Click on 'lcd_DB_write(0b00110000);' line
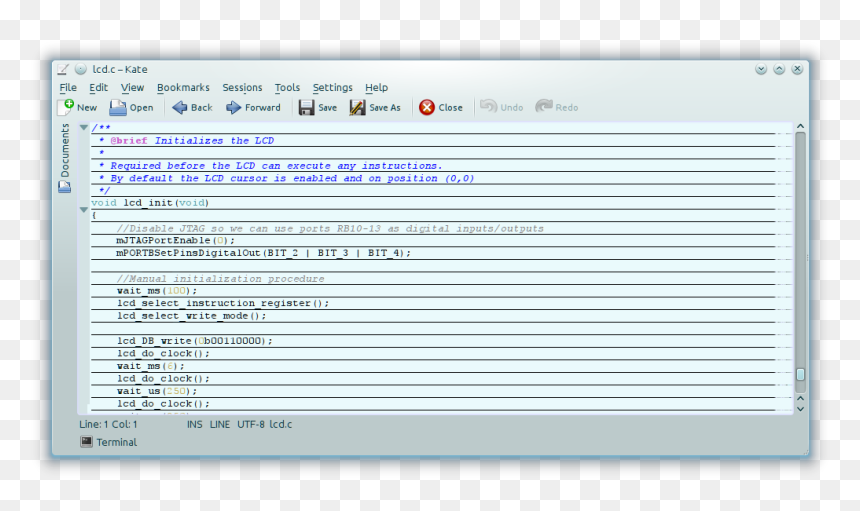Viewport: 860px width, 511px height. [x=194, y=340]
